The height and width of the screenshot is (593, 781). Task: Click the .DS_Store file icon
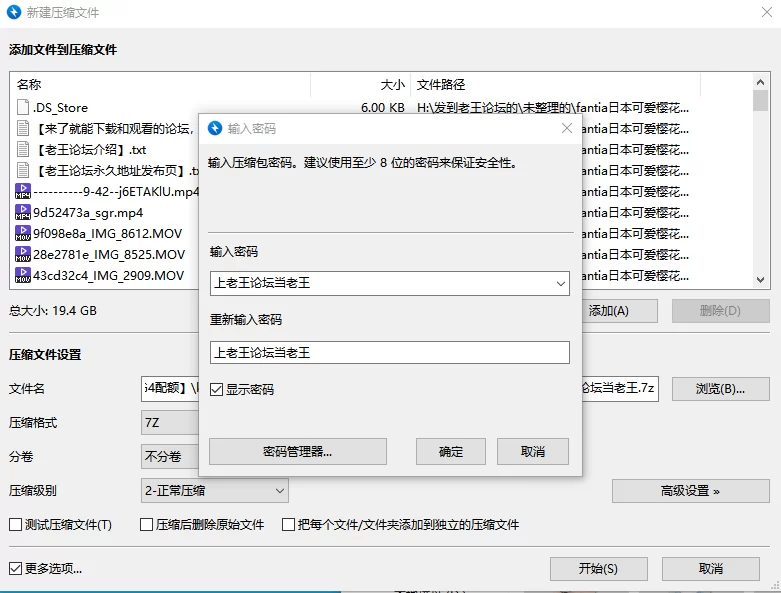[x=23, y=107]
